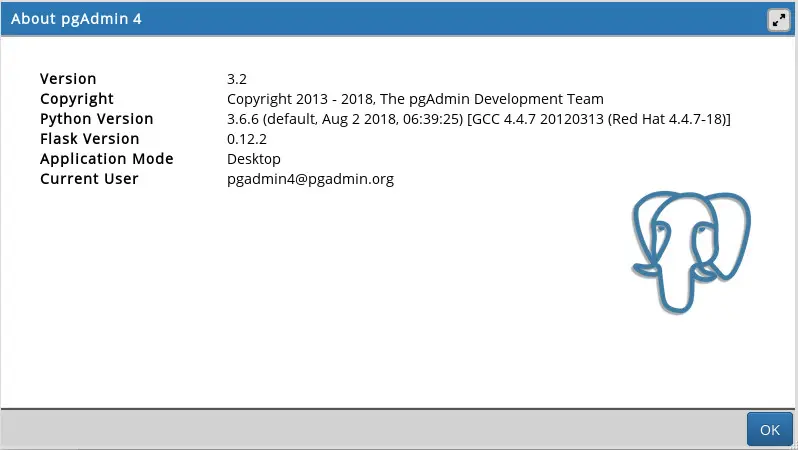
Task: Click the maximize dialog icon
Action: [778, 20]
